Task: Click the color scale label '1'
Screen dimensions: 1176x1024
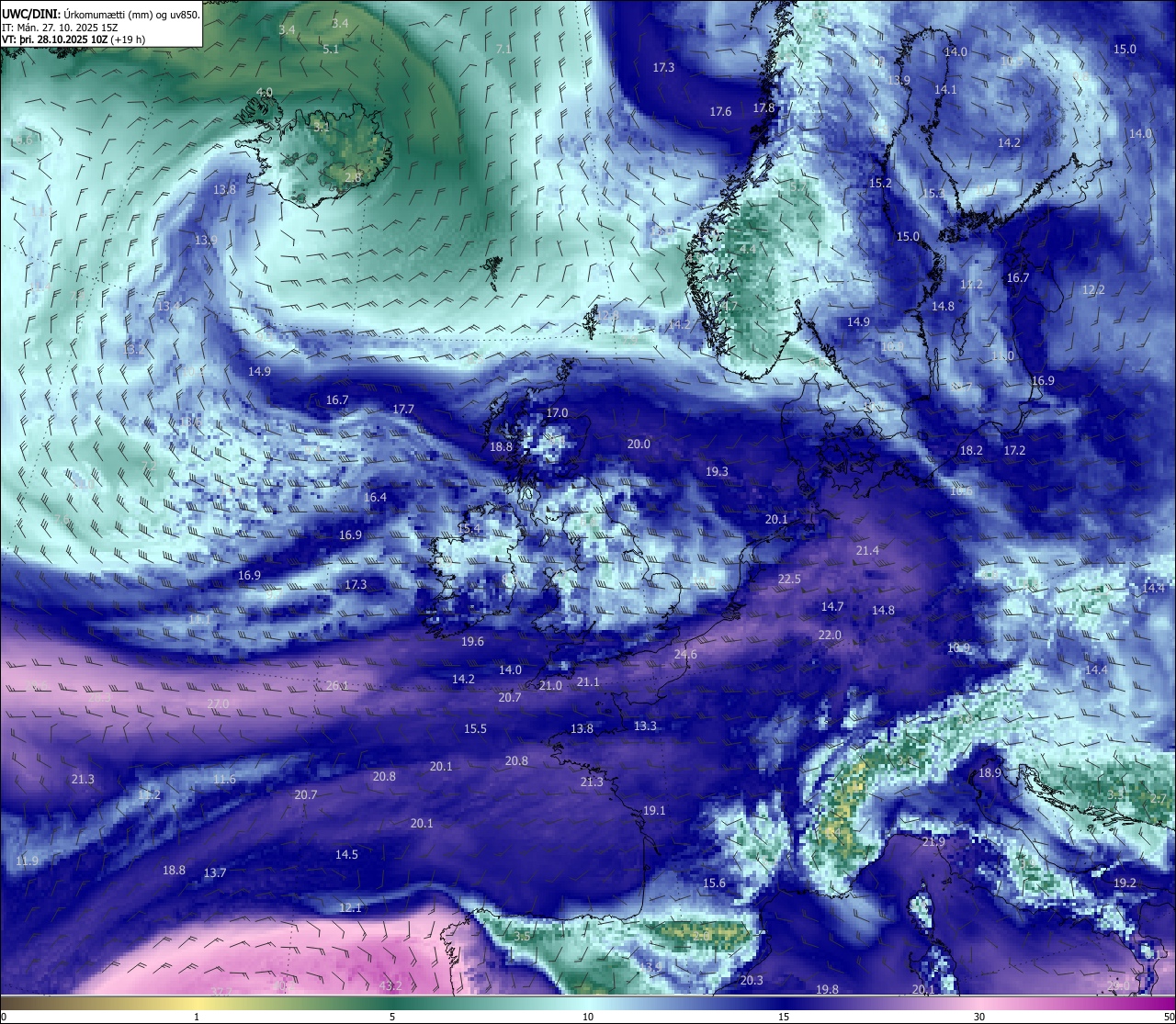Action: pos(197,1017)
